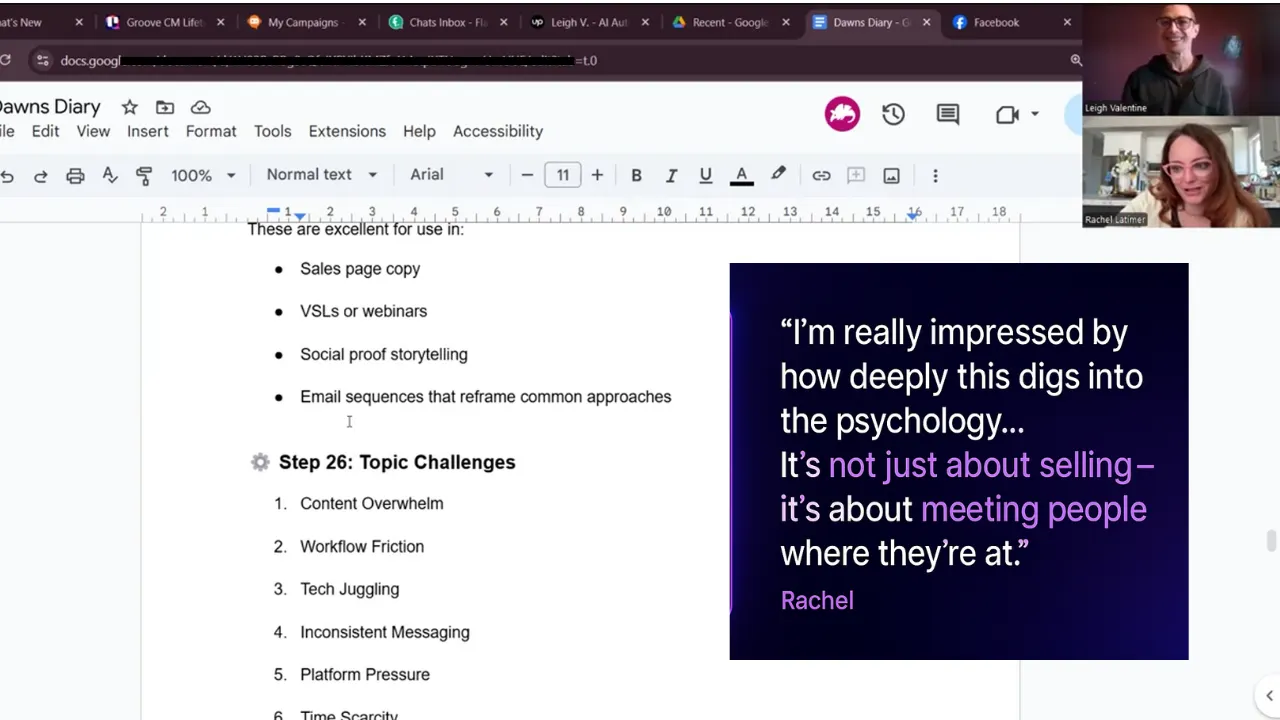Show the side panel with the chevron arrow
Viewport: 1280px width, 720px height.
tap(1270, 696)
